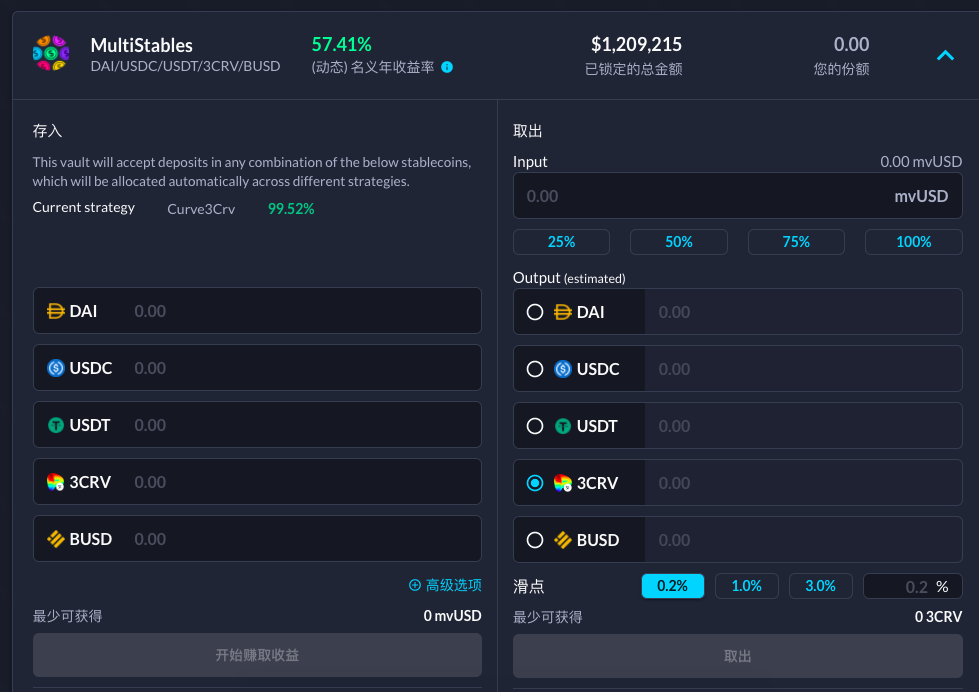Set withdraw amount to 25%
The image size is (979, 692).
pos(561,242)
